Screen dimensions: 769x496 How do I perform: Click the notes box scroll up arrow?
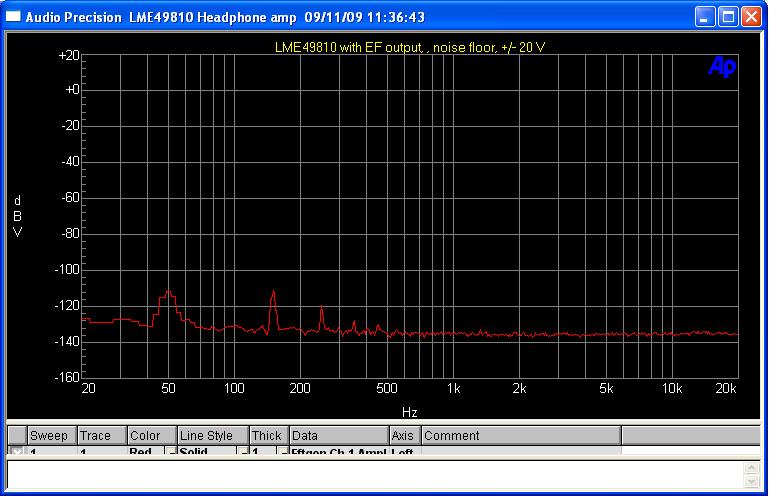pos(751,468)
